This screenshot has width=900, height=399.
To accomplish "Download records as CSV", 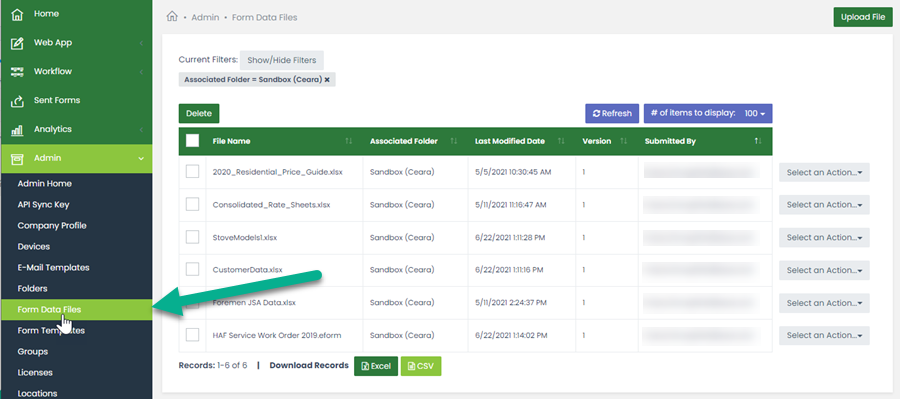I will coord(421,366).
